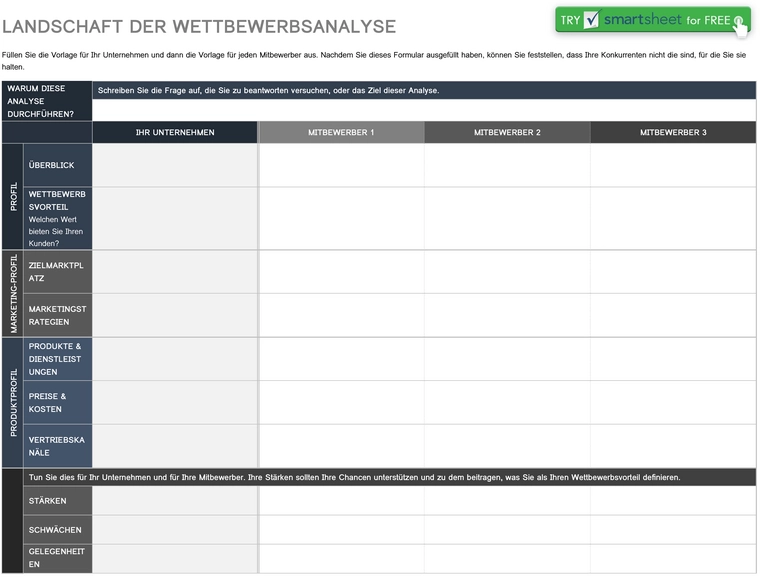Click the Schwächen cell under Mitbewerber 2
The width and height of the screenshot is (760, 577).
click(x=507, y=530)
